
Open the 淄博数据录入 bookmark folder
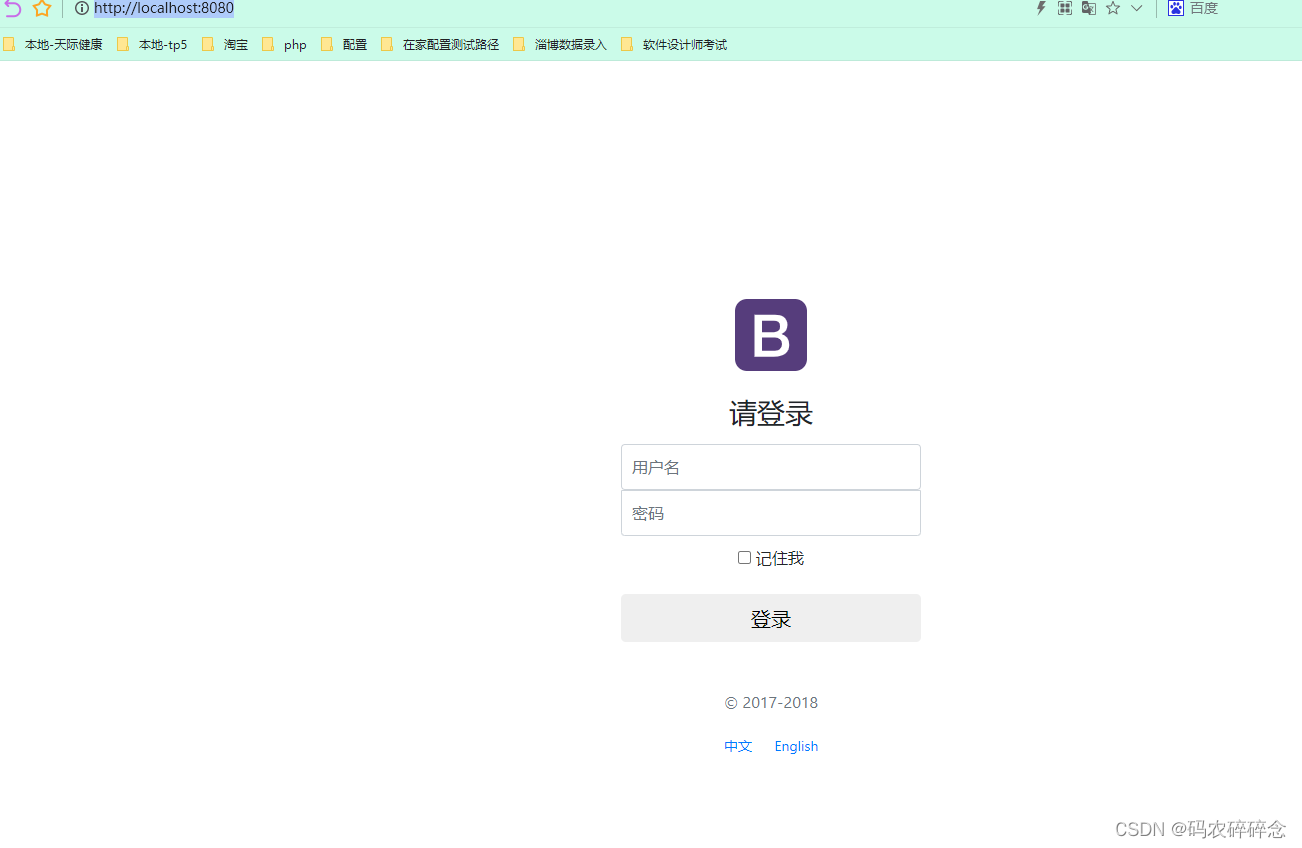(561, 45)
